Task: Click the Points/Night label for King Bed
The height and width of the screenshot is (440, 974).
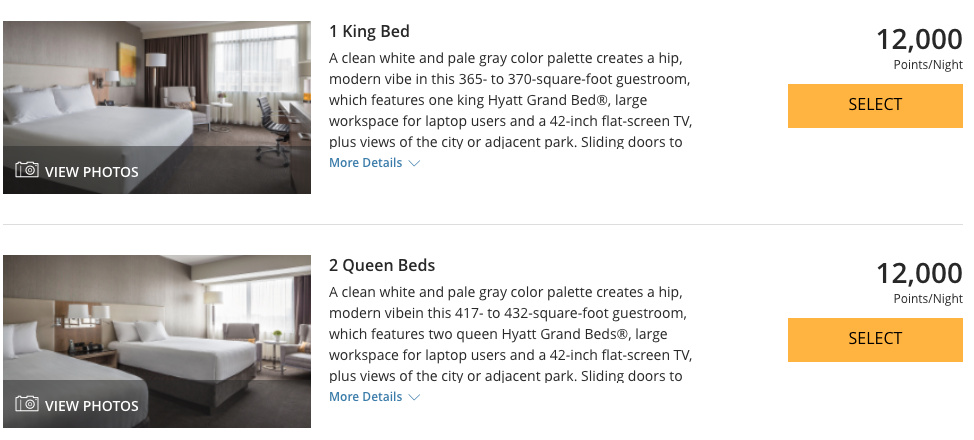Action: pyautogui.click(x=928, y=66)
